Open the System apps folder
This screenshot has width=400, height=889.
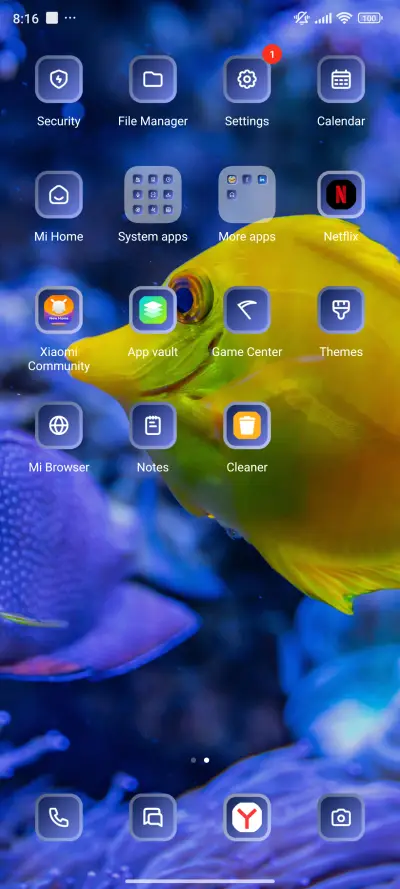tap(153, 194)
